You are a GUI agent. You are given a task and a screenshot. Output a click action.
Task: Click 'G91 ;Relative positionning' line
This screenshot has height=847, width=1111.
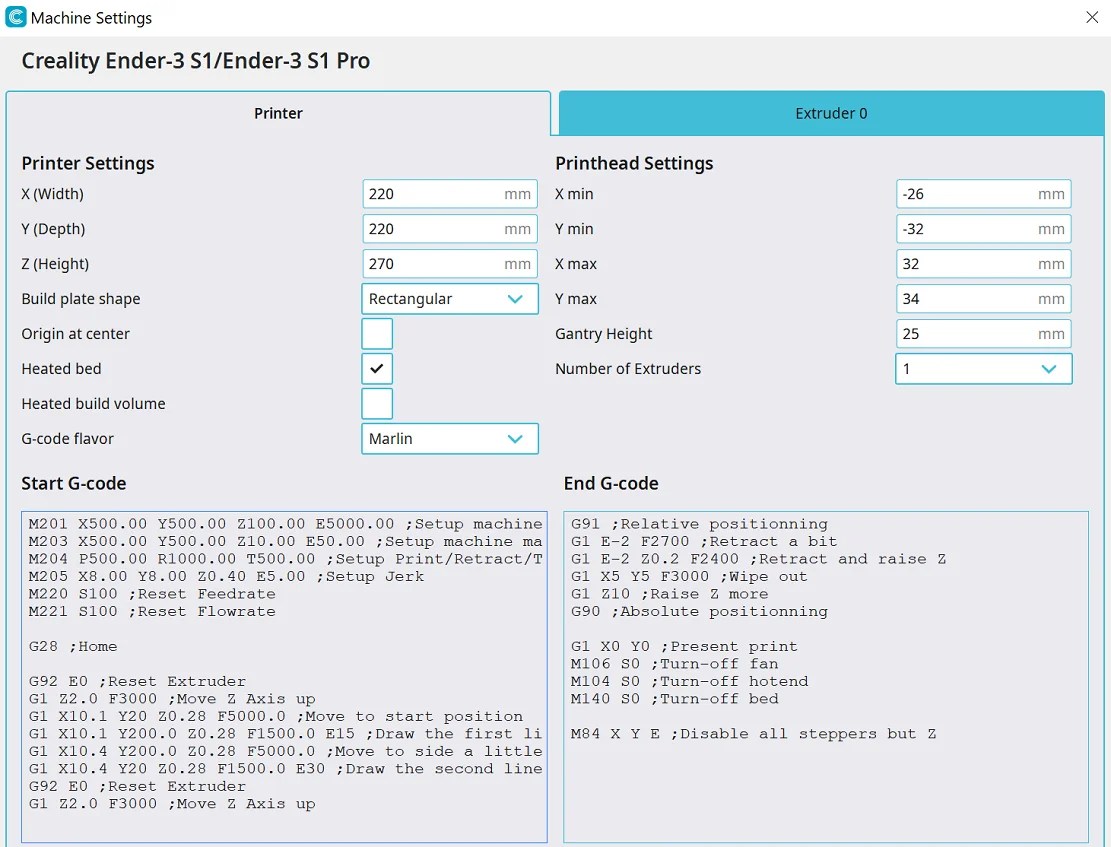(699, 524)
